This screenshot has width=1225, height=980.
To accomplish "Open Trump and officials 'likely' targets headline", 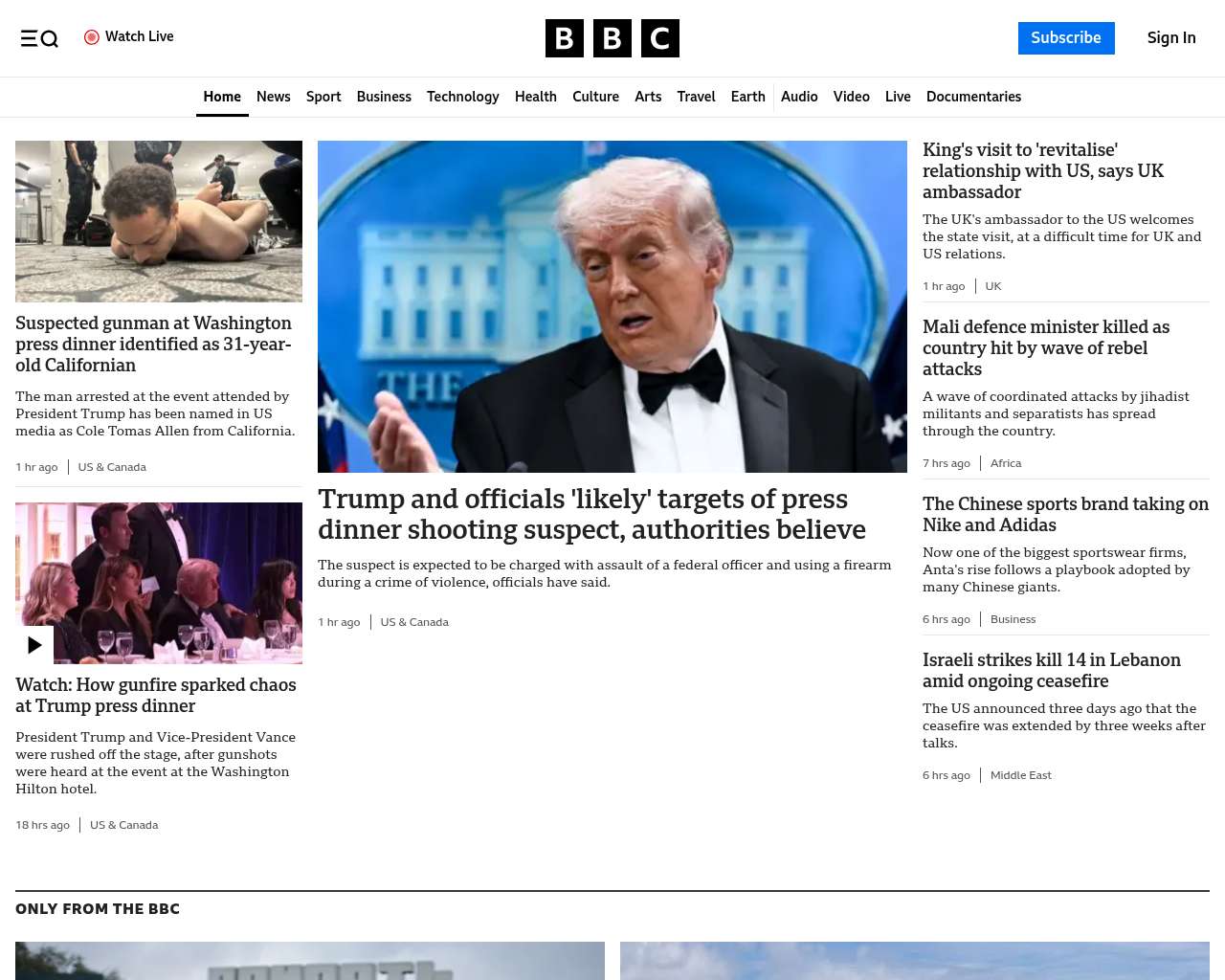I will coord(591,515).
